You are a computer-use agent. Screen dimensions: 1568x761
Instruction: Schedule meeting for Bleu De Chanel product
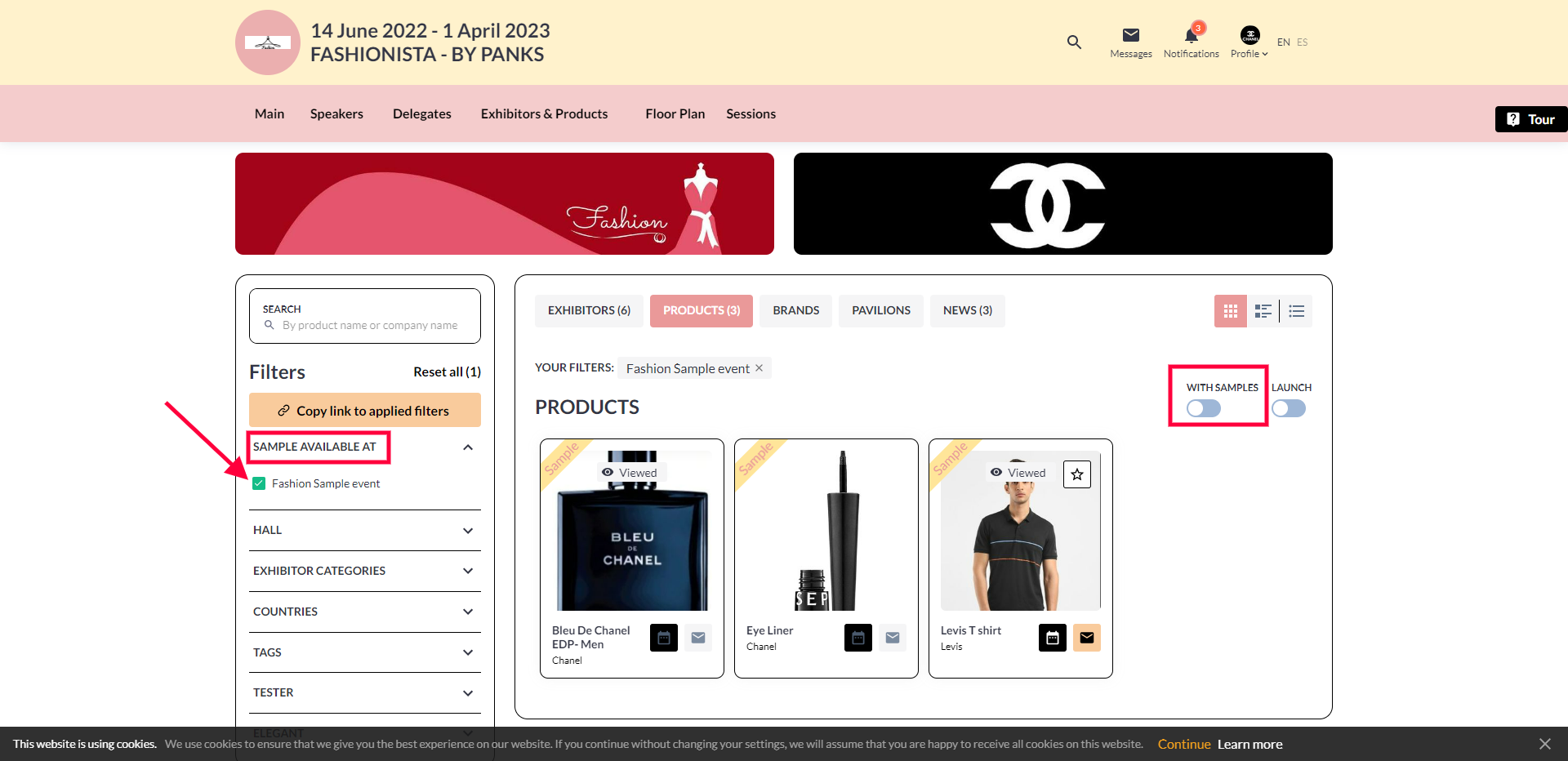coord(664,638)
